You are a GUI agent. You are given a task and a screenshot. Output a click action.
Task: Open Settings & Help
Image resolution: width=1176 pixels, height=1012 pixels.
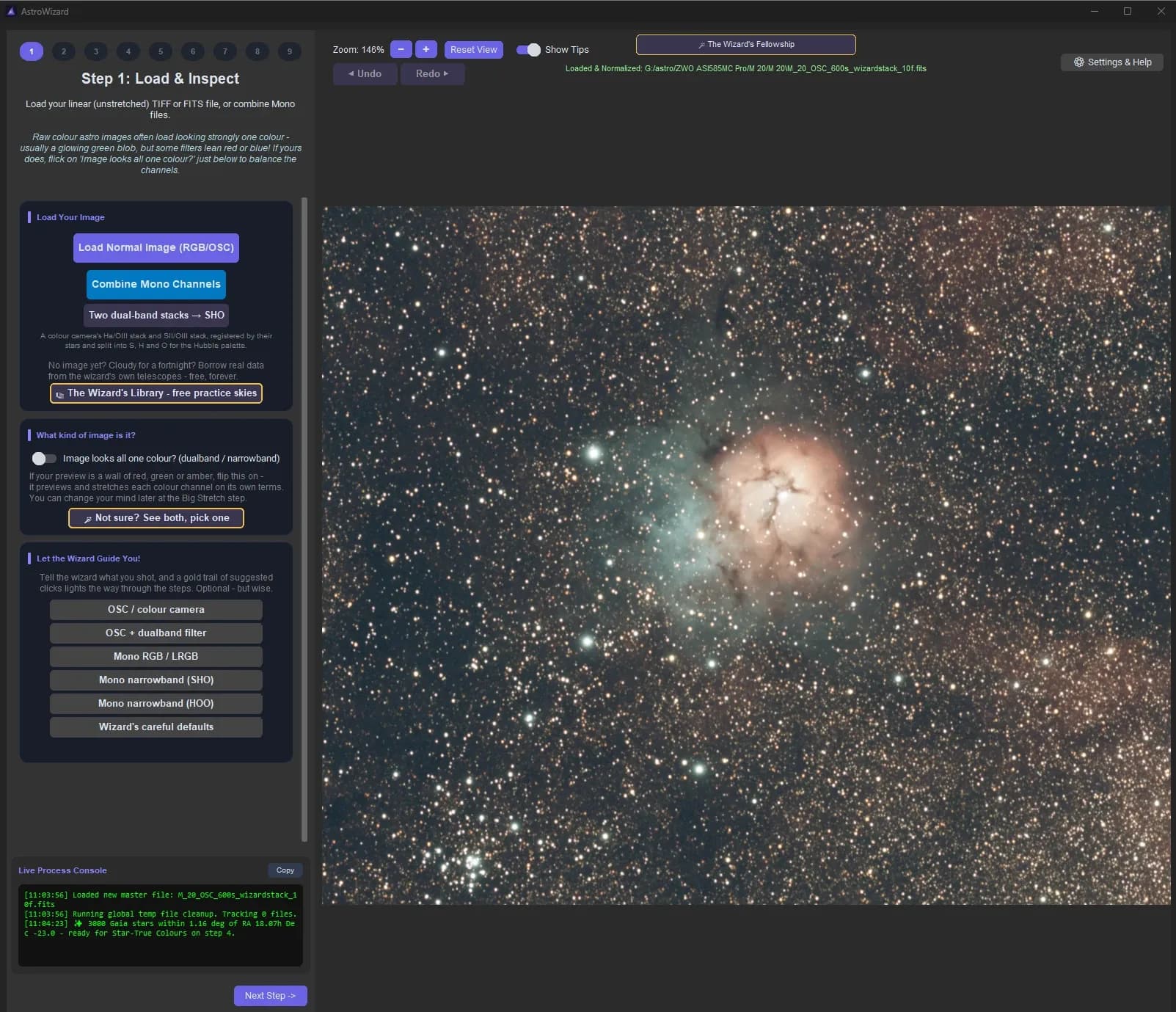pos(1112,62)
